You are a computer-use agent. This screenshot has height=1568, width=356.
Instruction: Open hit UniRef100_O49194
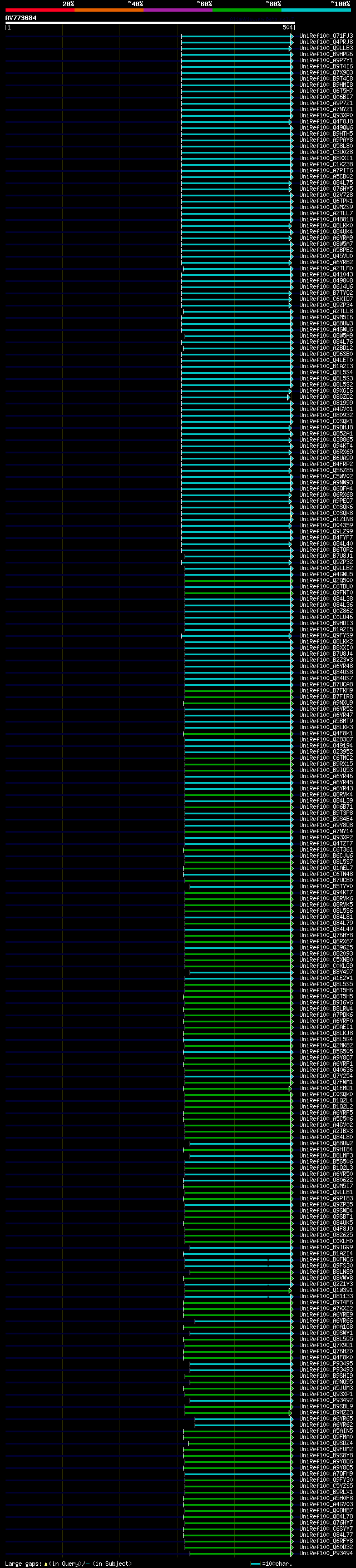325,746
